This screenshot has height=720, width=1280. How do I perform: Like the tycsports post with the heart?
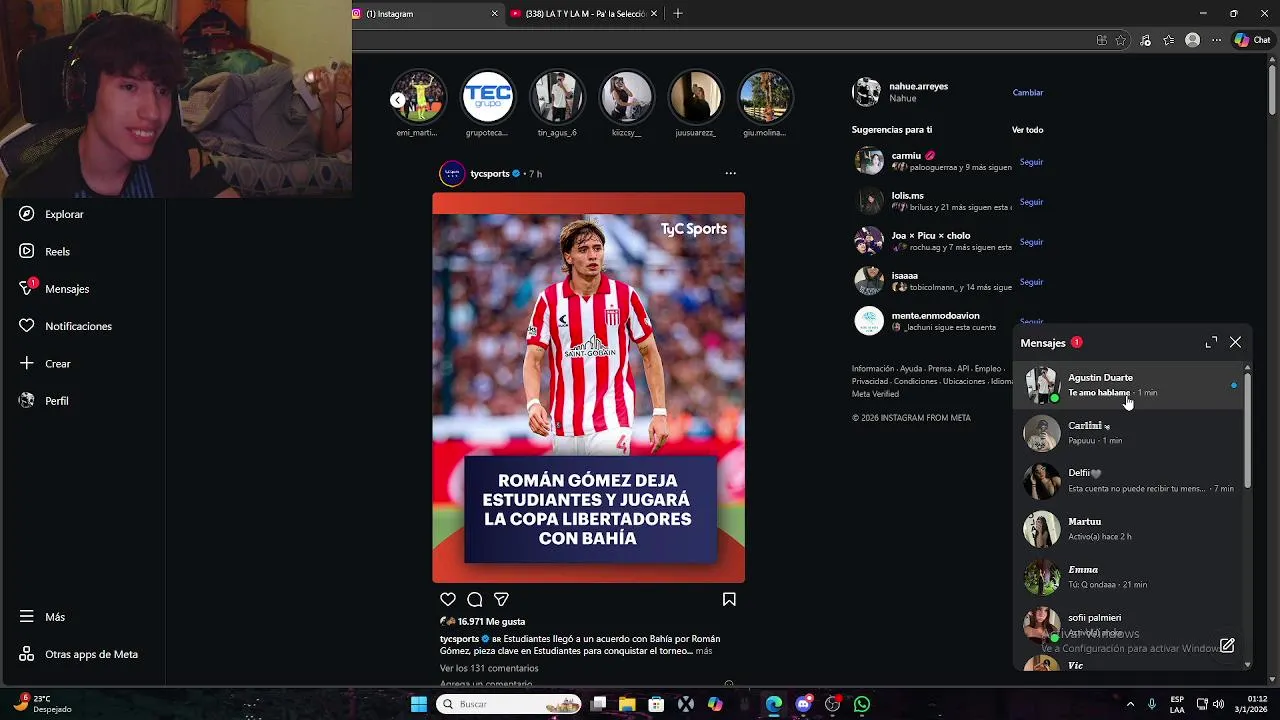point(448,599)
